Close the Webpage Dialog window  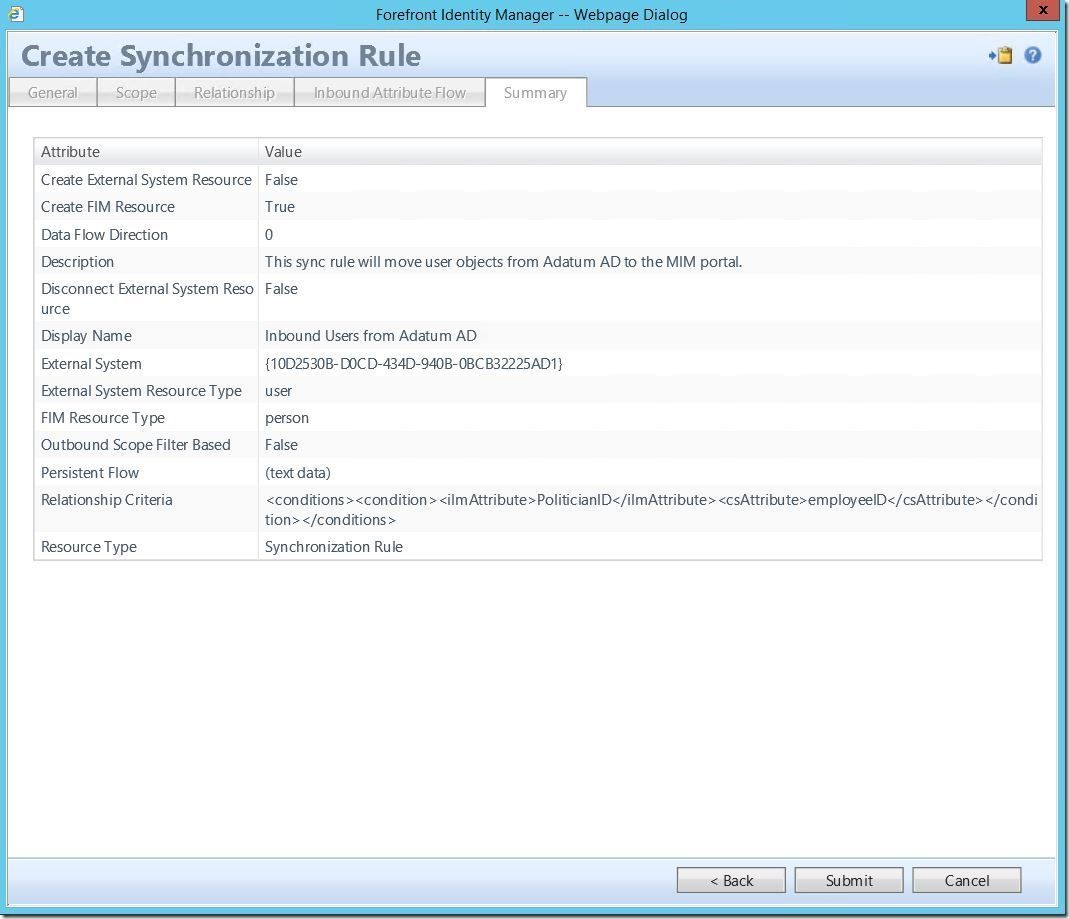[x=1043, y=12]
